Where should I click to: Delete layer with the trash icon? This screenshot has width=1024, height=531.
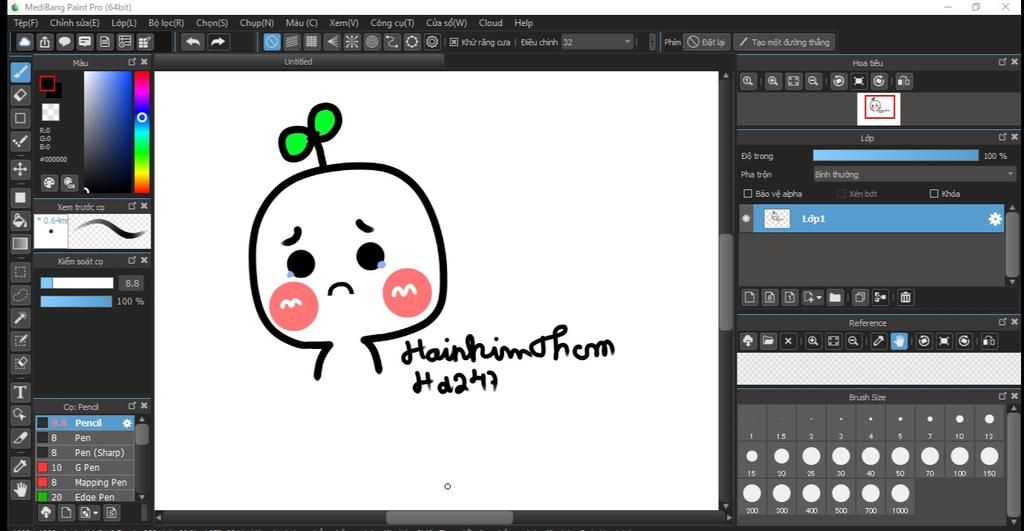tap(905, 297)
